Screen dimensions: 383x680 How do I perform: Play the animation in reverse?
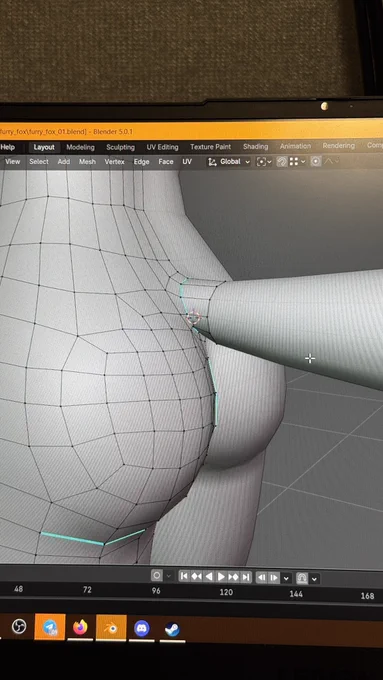[209, 576]
